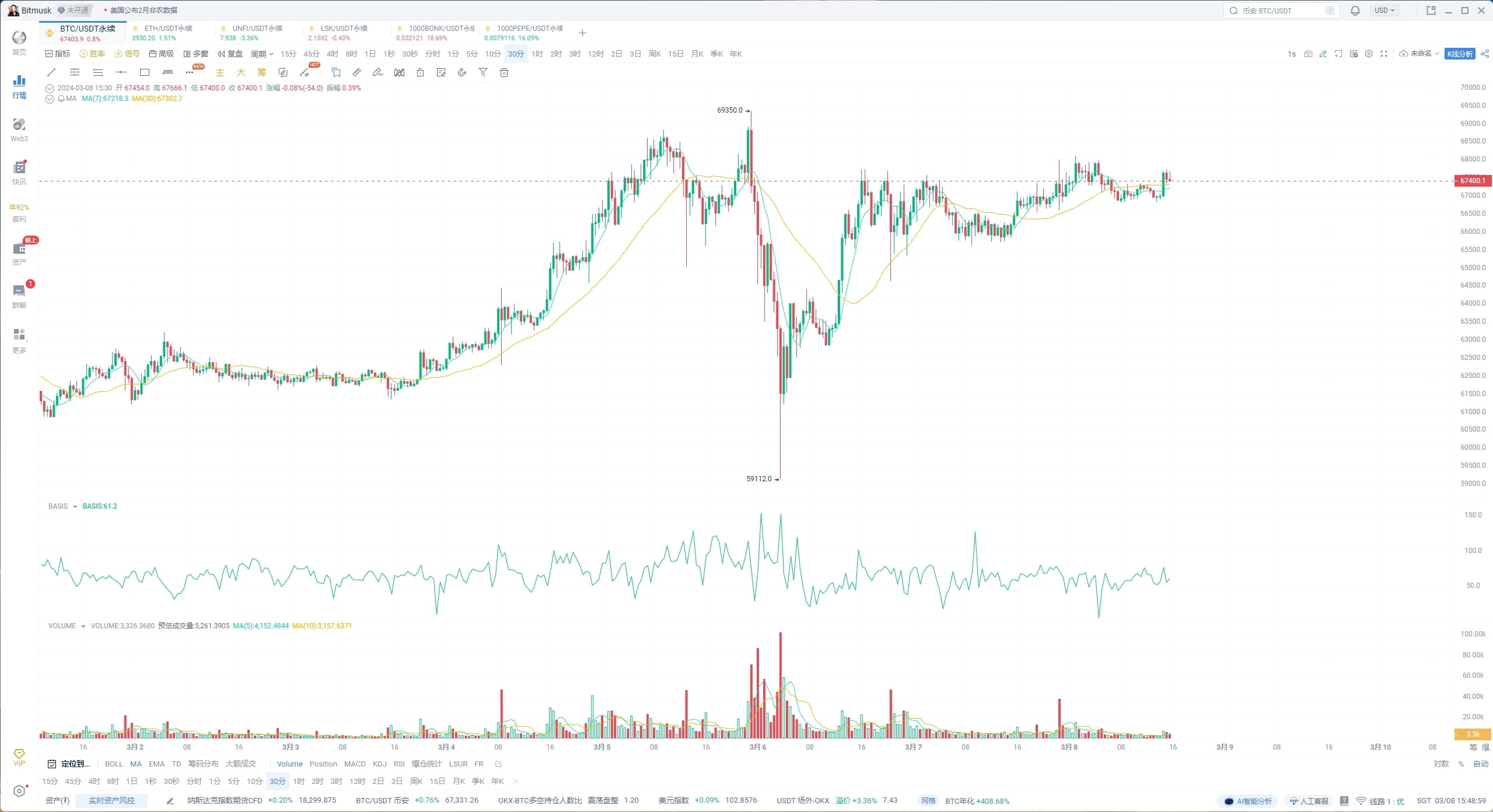Click the magnet snap icon
The image size is (1493, 812).
pyautogui.click(x=461, y=72)
